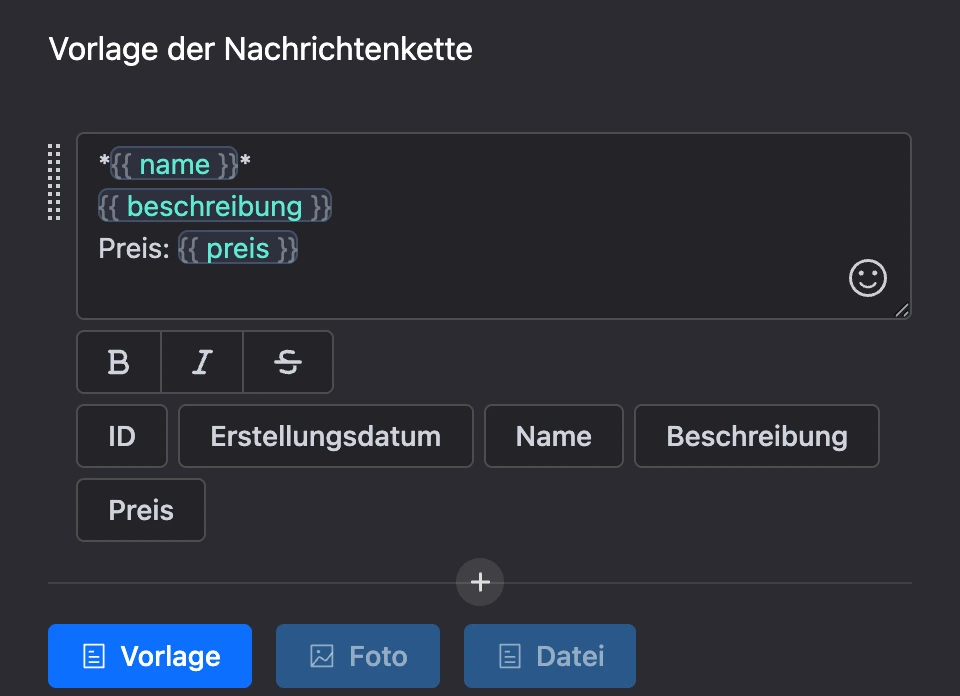Toggle bold formatting with the B button
Image resolution: width=960 pixels, height=696 pixels.
click(119, 362)
